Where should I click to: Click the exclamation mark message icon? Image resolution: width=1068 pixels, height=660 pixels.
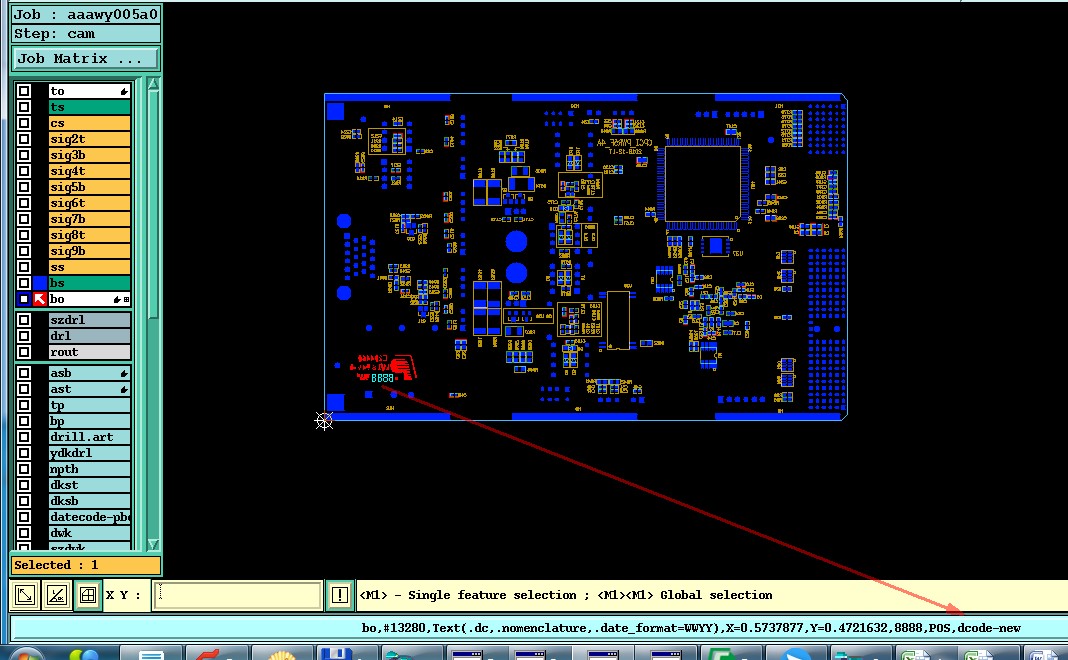(339, 595)
